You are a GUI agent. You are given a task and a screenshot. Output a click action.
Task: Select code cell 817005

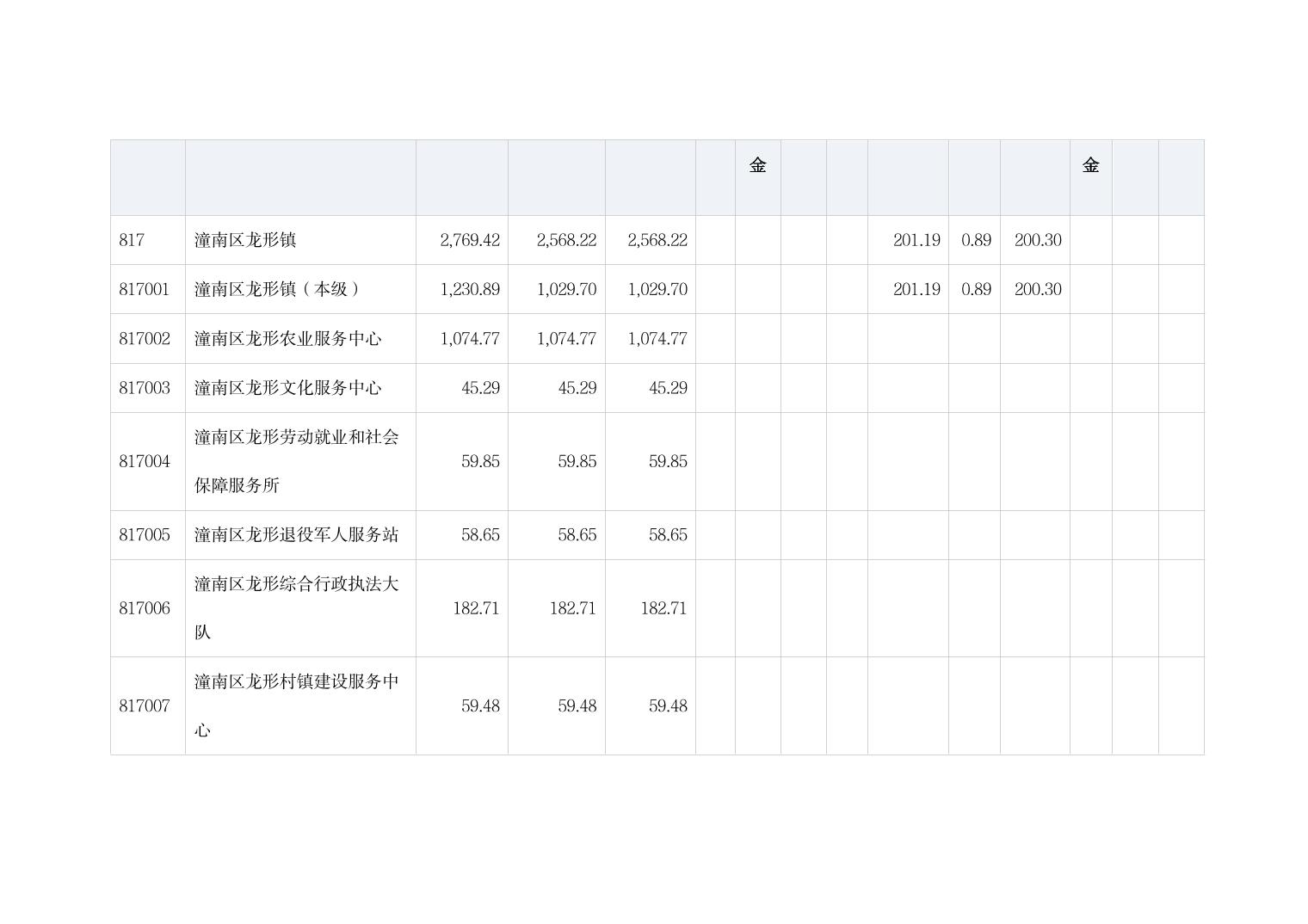[145, 535]
